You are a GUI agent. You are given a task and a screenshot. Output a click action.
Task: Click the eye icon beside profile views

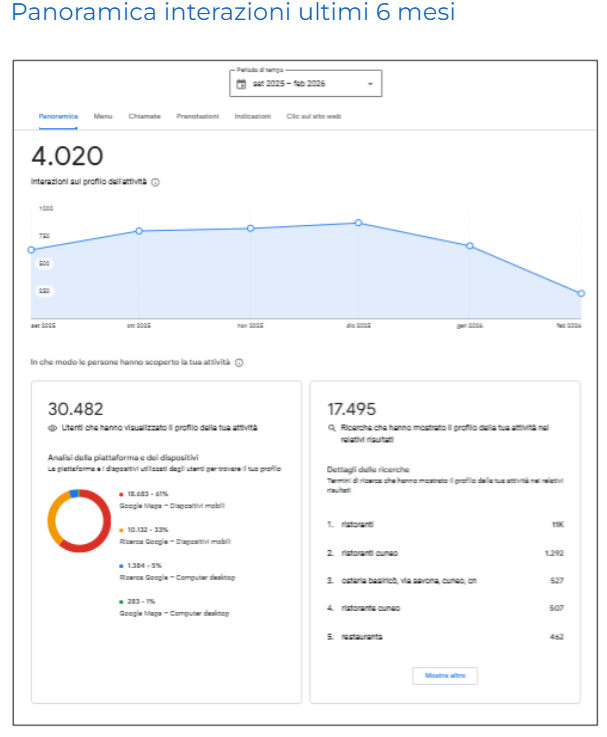[x=52, y=428]
